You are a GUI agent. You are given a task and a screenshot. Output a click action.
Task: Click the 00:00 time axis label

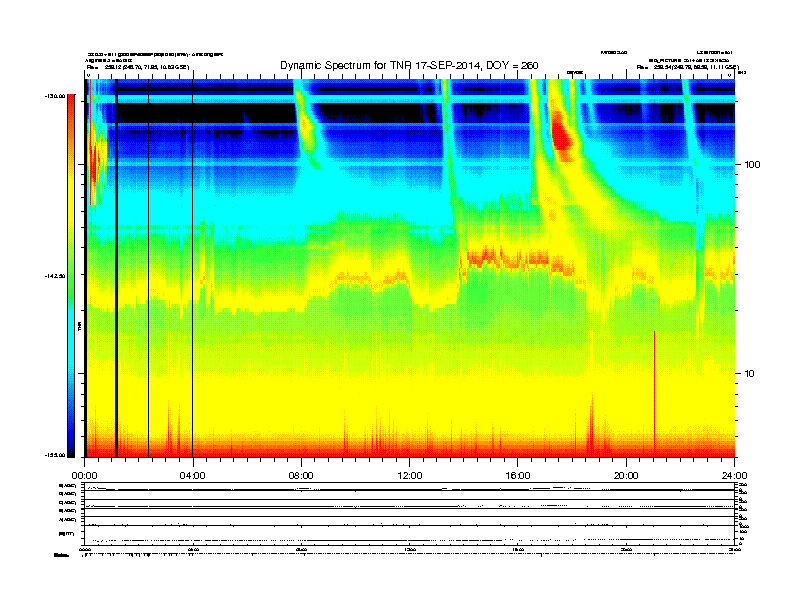point(84,476)
